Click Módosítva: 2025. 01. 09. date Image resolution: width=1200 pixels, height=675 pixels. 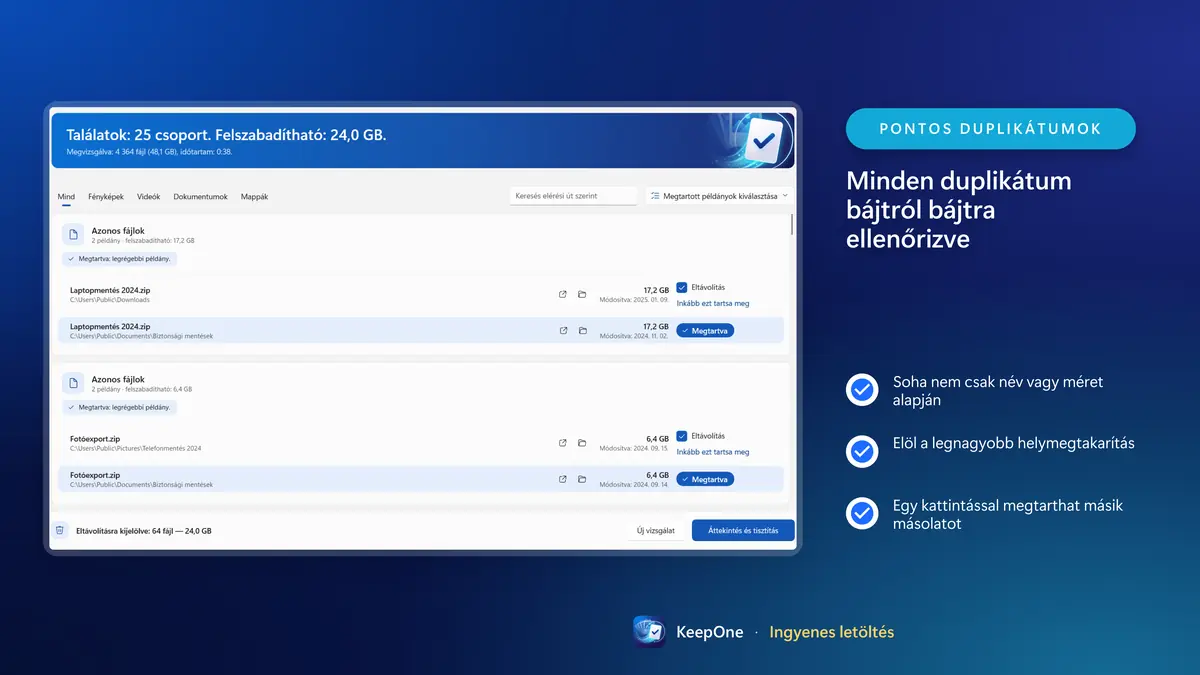(634, 300)
